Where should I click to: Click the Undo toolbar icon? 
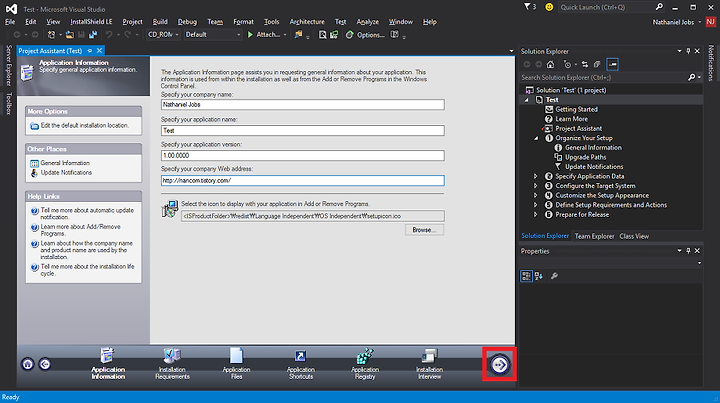[109, 34]
